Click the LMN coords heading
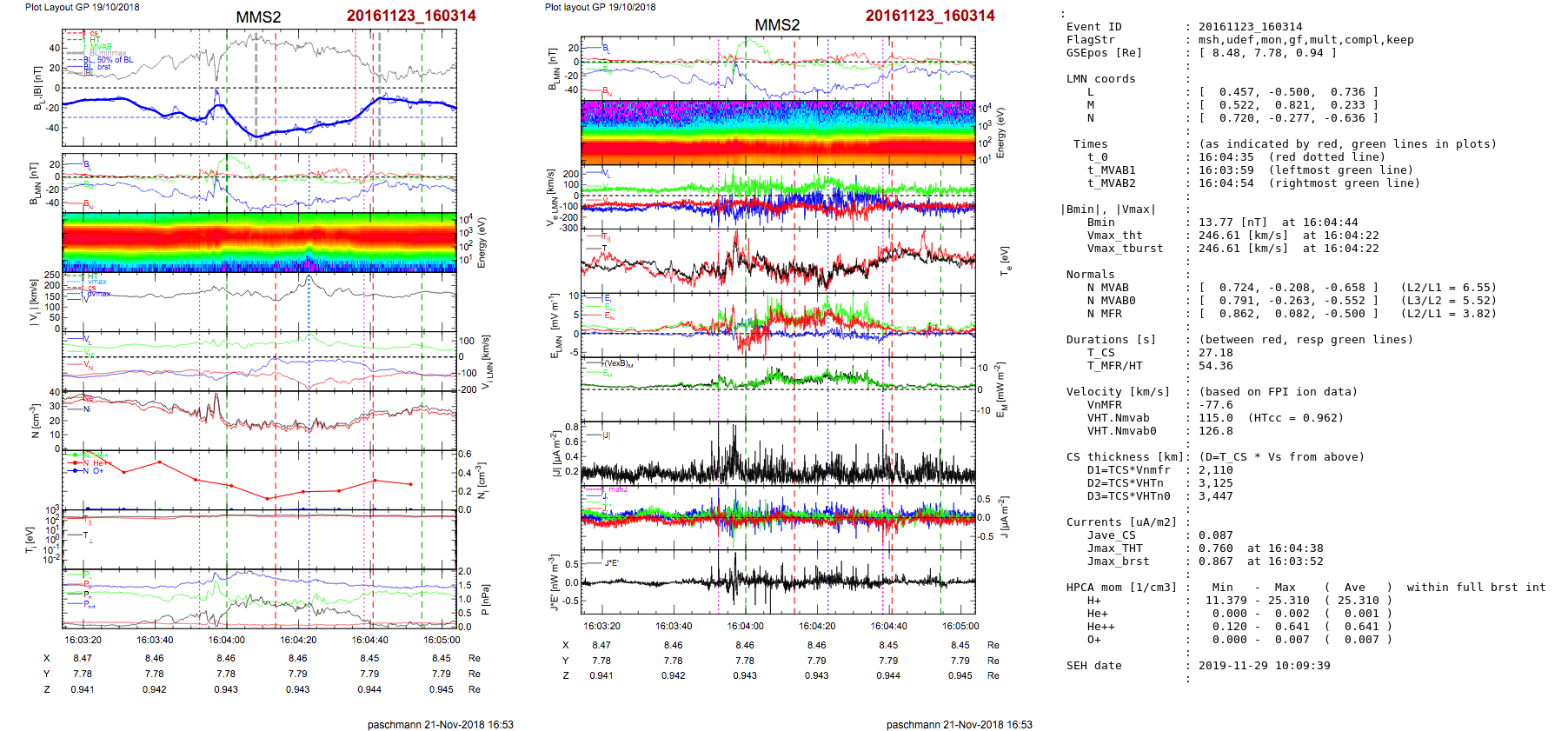1568x731 pixels. (x=1100, y=79)
